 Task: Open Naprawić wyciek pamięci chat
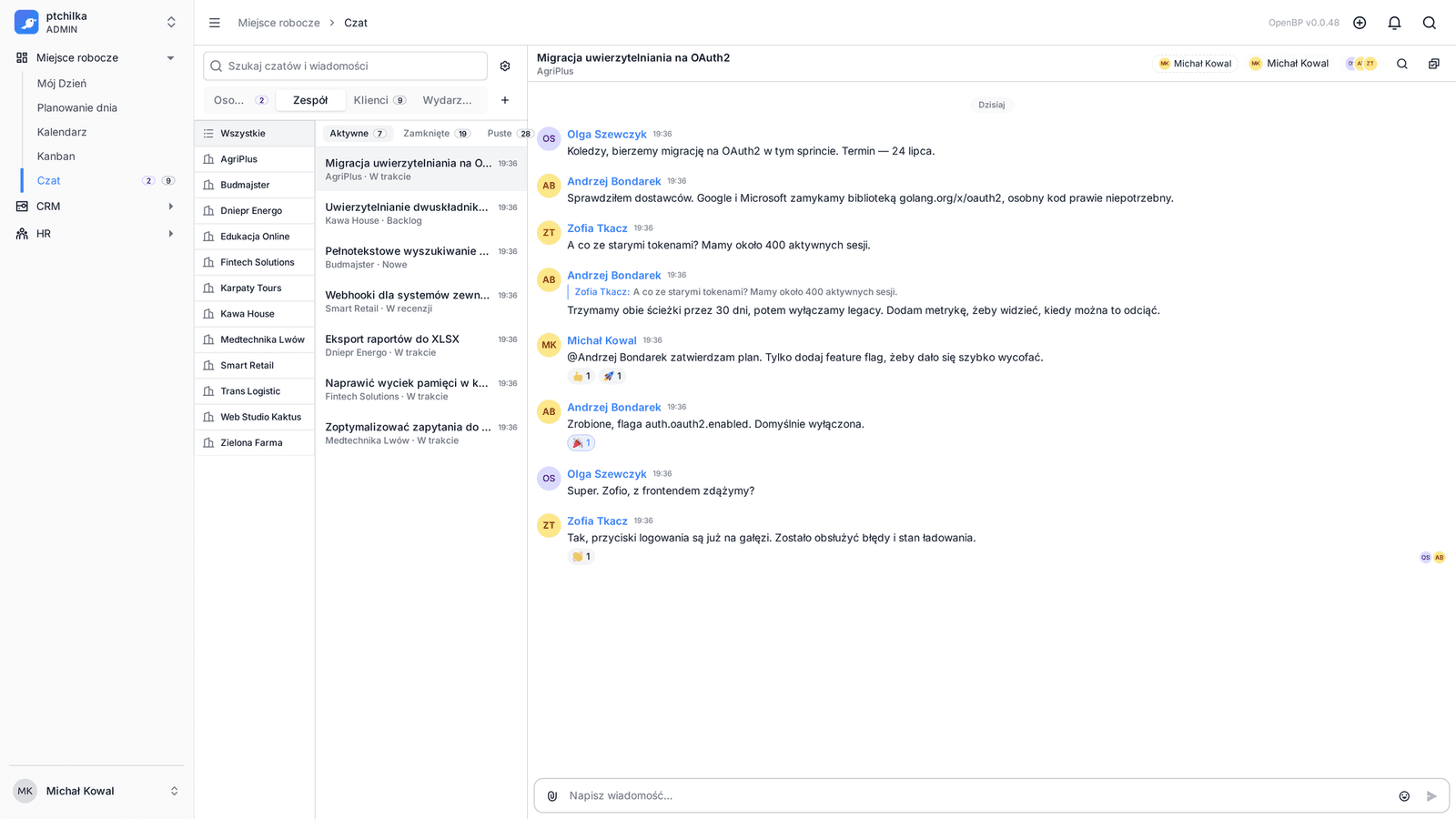tap(421, 389)
